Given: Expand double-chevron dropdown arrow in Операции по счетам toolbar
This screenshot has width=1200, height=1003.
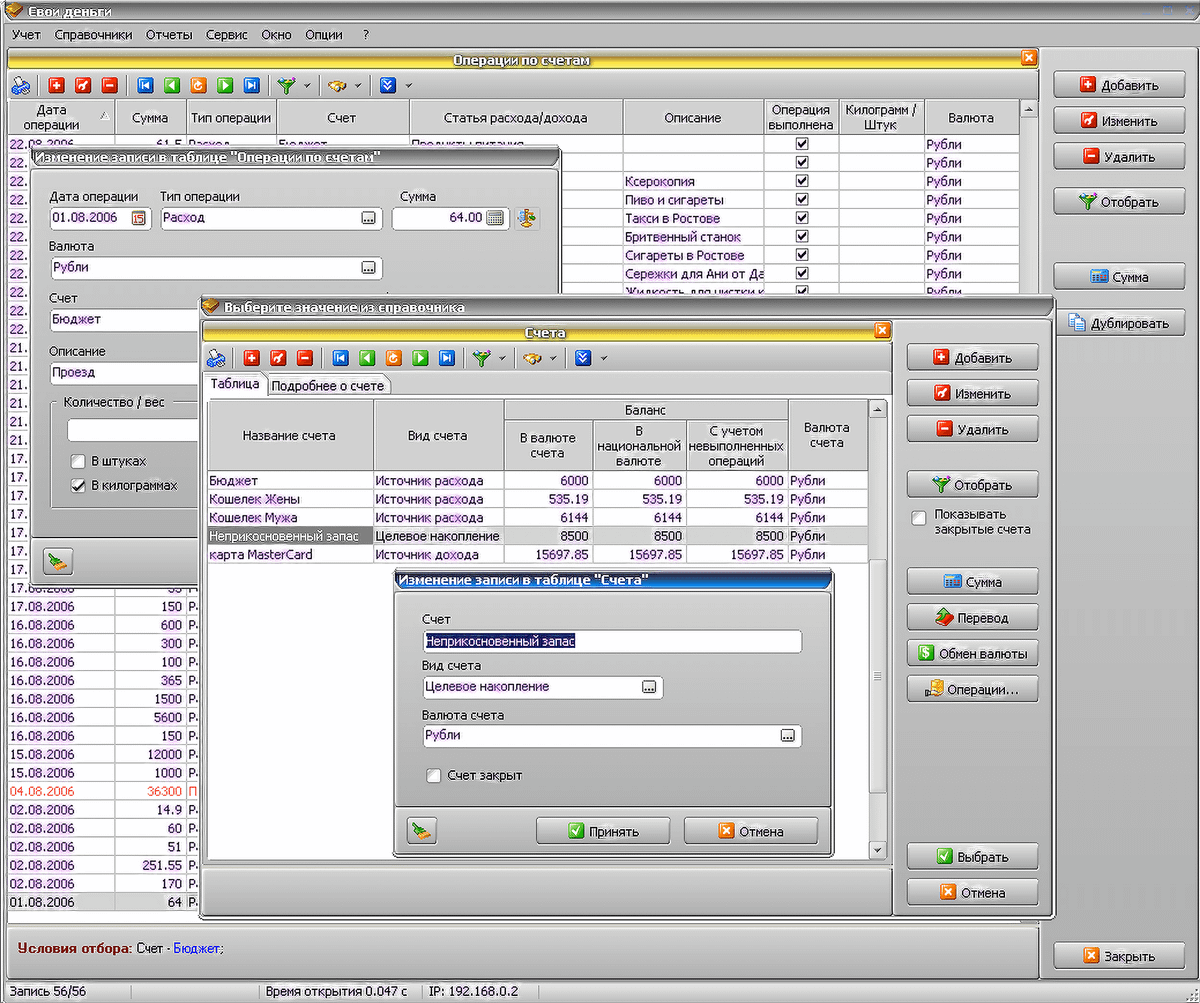Looking at the screenshot, I should (409, 86).
